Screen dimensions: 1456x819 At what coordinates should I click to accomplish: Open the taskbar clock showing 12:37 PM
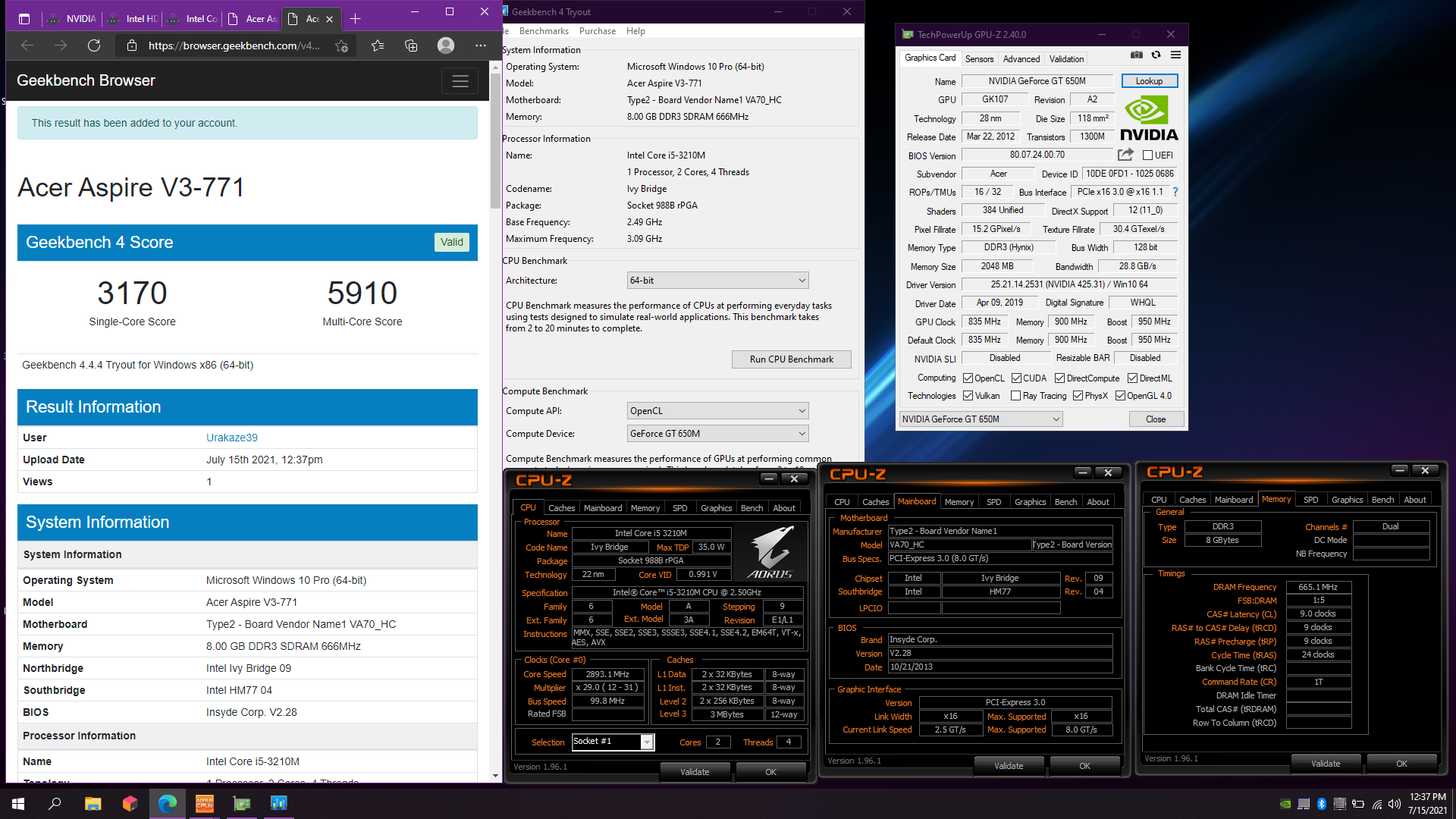[x=1427, y=803]
